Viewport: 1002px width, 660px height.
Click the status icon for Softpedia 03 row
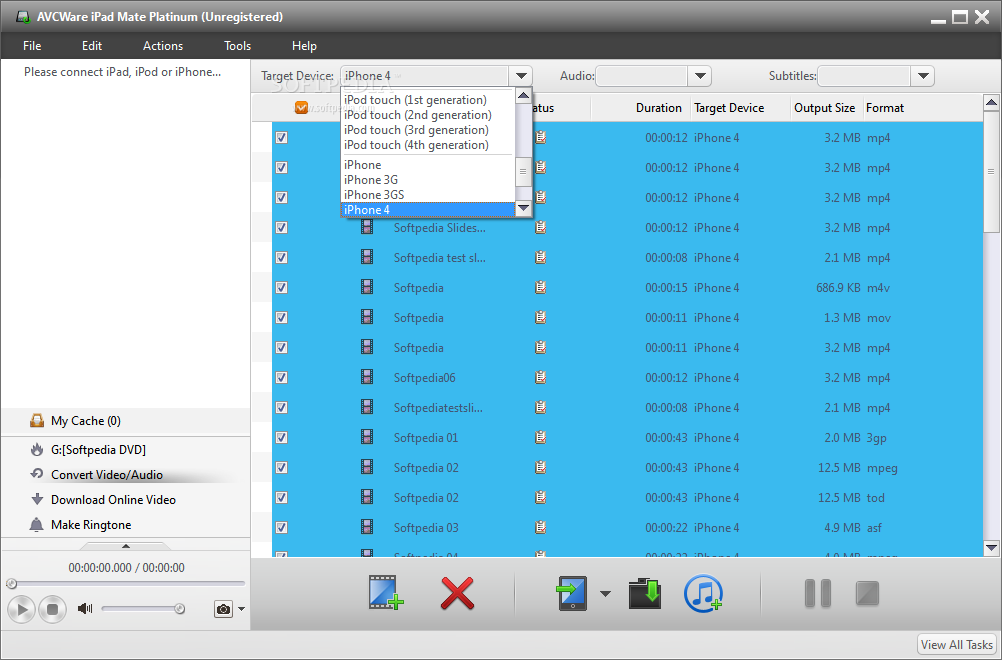[541, 528]
